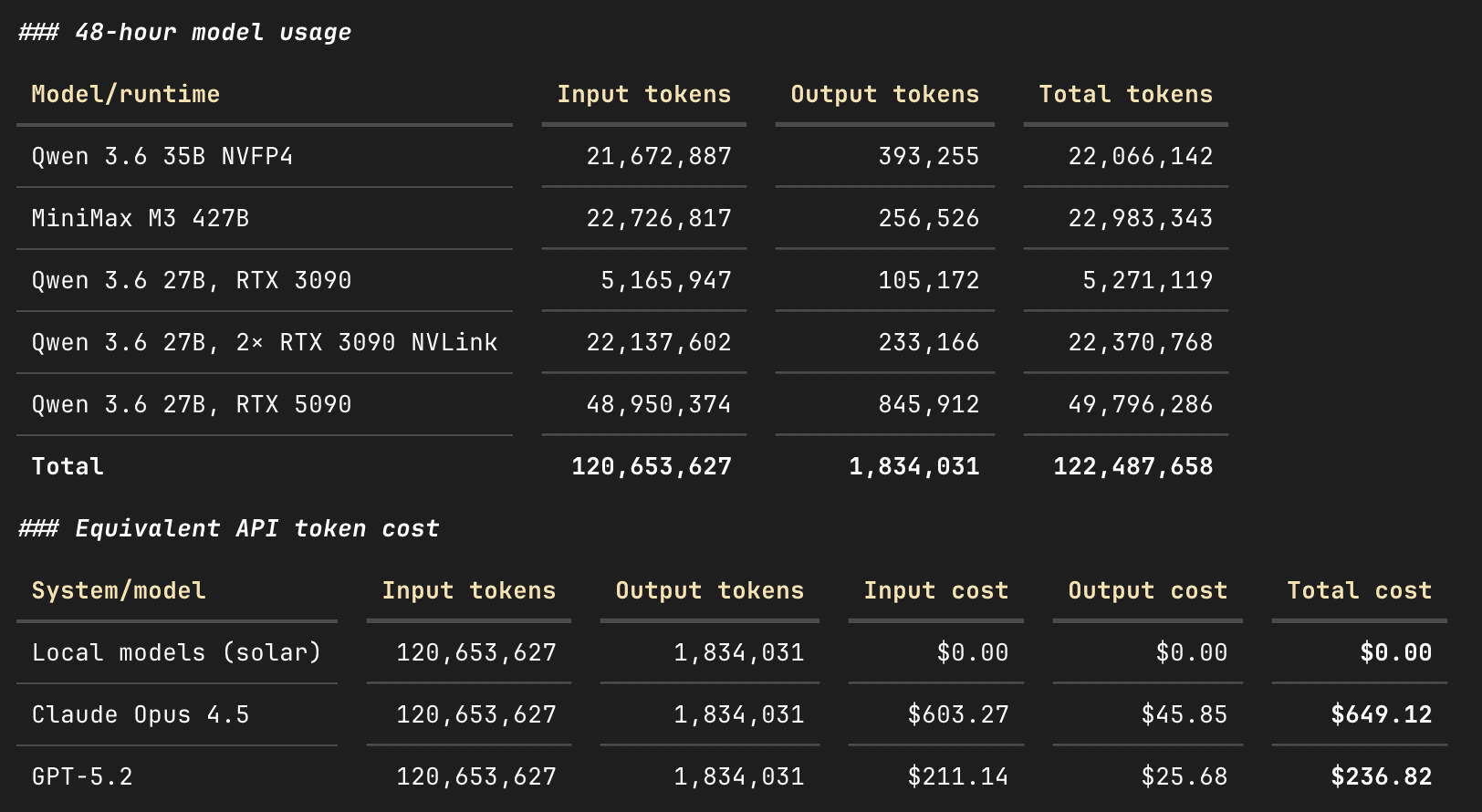
Task: Select the "Input cost" column header
Action: (x=936, y=590)
